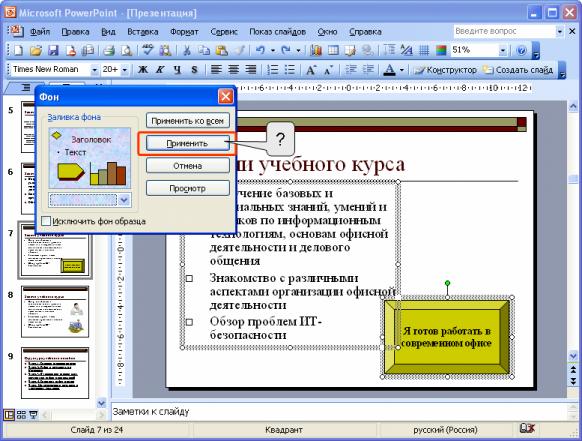Click 'Создать слайд' button
Screen dimensions: 582x441
pyautogui.click(x=518, y=70)
